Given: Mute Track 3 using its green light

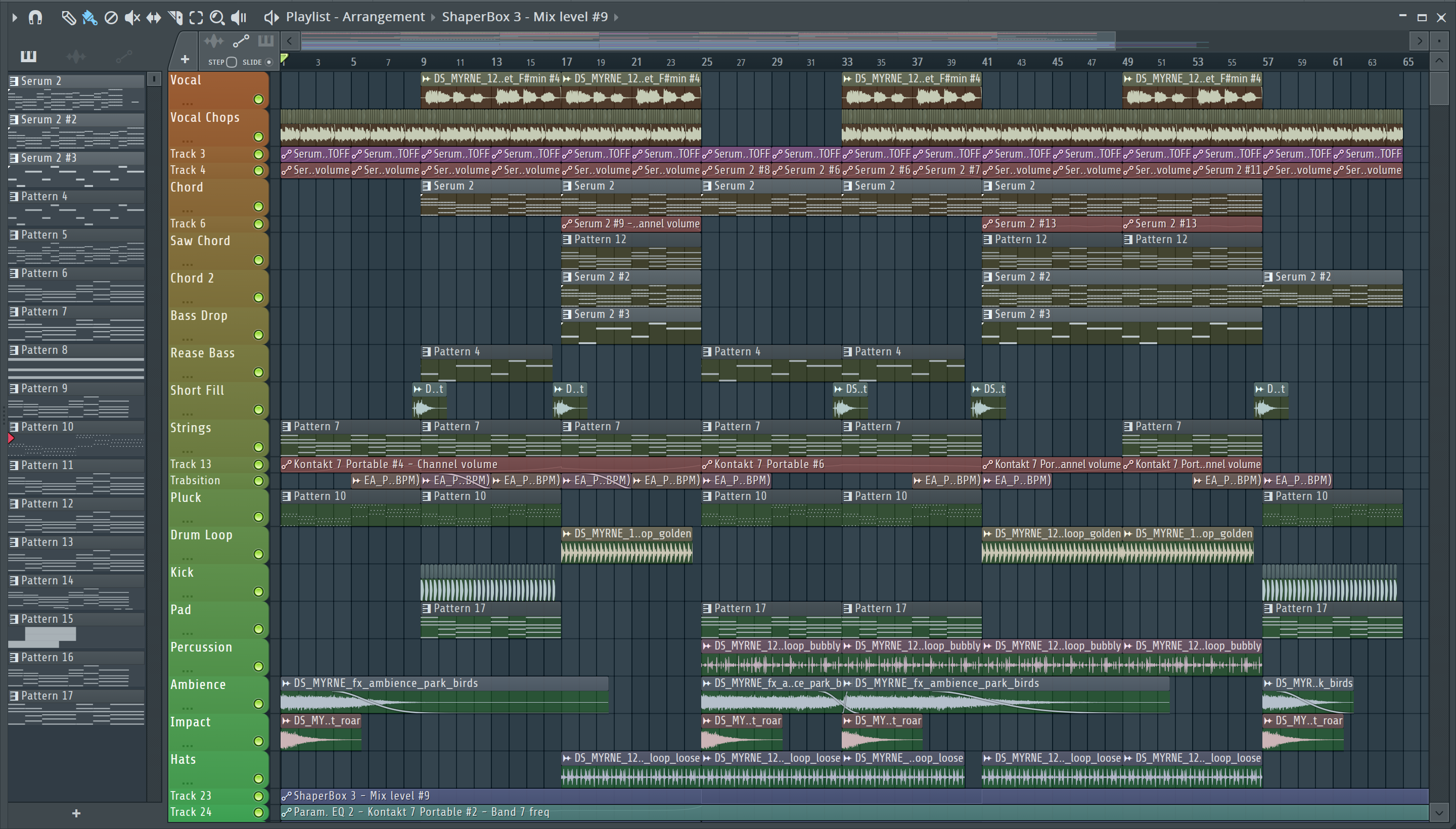Looking at the screenshot, I should pos(258,154).
